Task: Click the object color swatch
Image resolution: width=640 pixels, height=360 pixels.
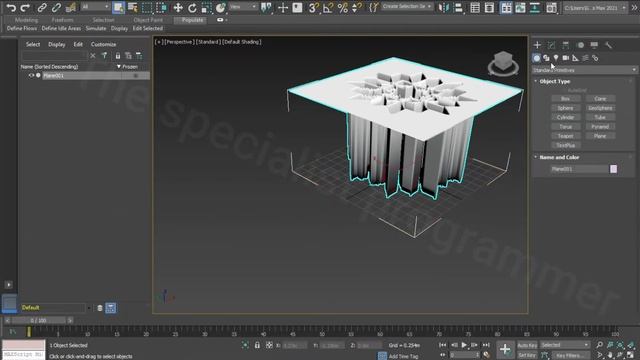Action: point(613,169)
